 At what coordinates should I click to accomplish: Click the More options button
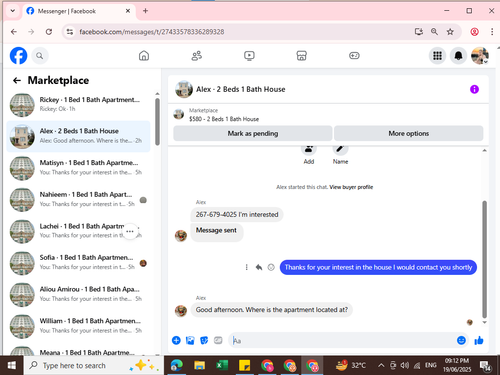pos(409,133)
